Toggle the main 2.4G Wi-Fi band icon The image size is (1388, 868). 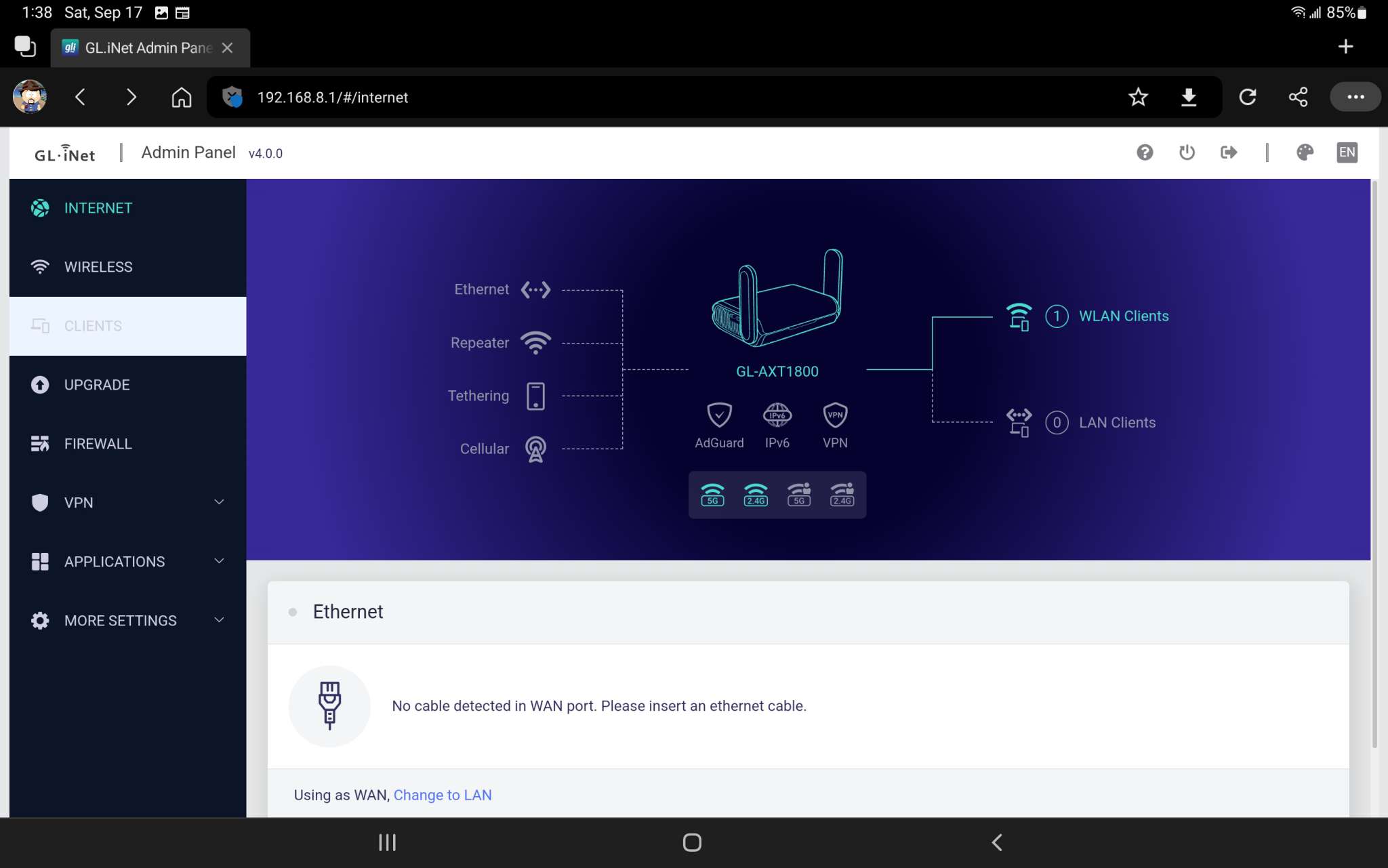click(756, 495)
